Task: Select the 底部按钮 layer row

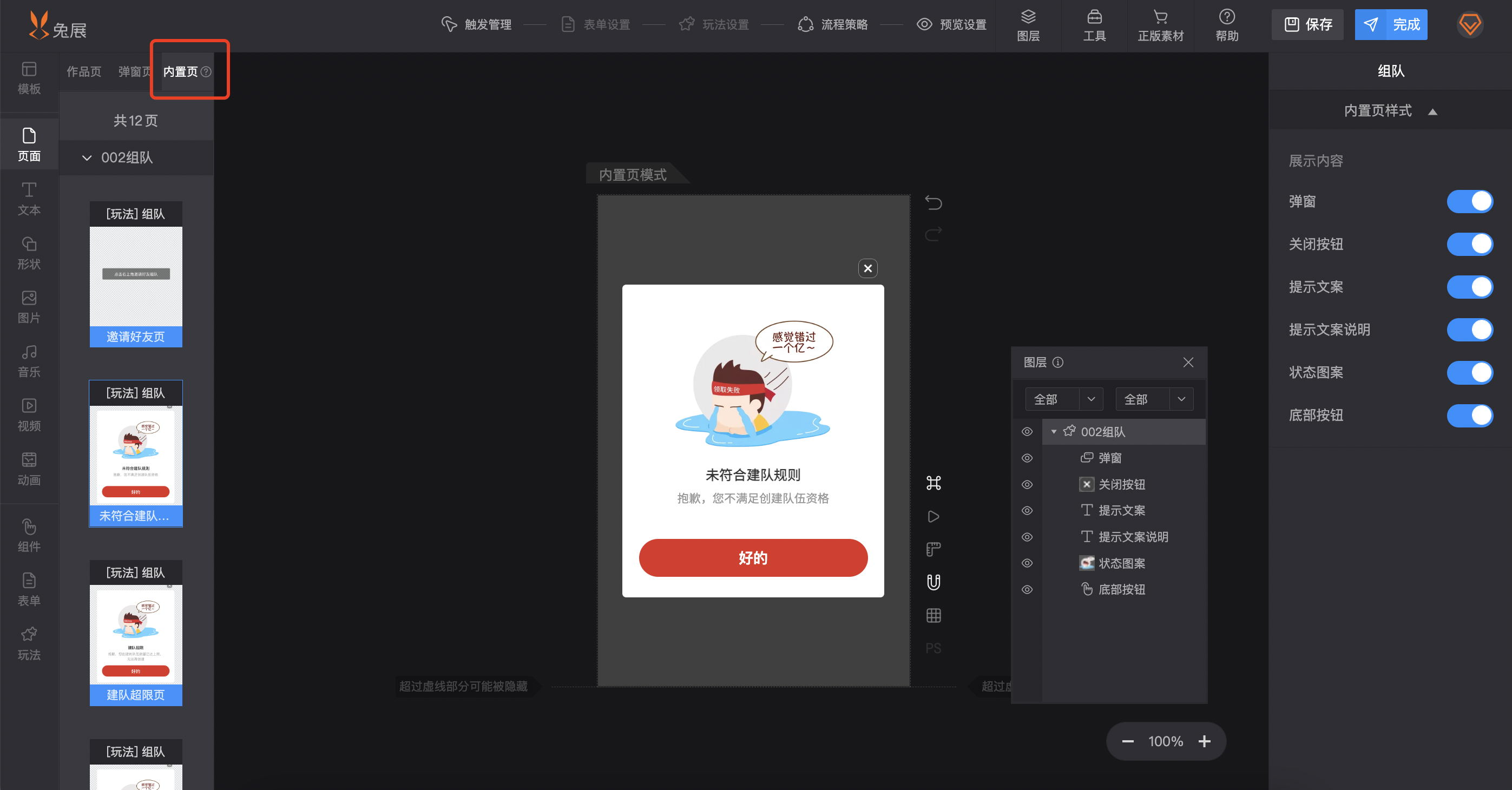Action: click(1124, 589)
